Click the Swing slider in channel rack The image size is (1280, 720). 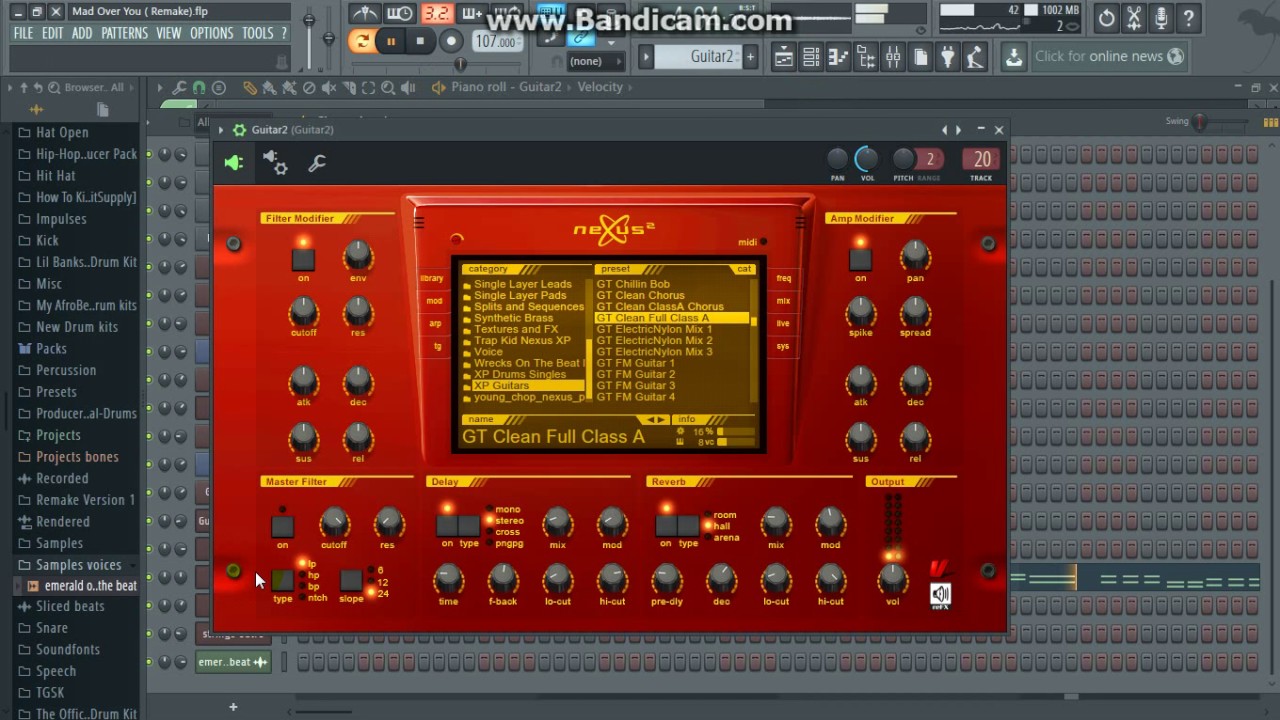coord(1221,122)
